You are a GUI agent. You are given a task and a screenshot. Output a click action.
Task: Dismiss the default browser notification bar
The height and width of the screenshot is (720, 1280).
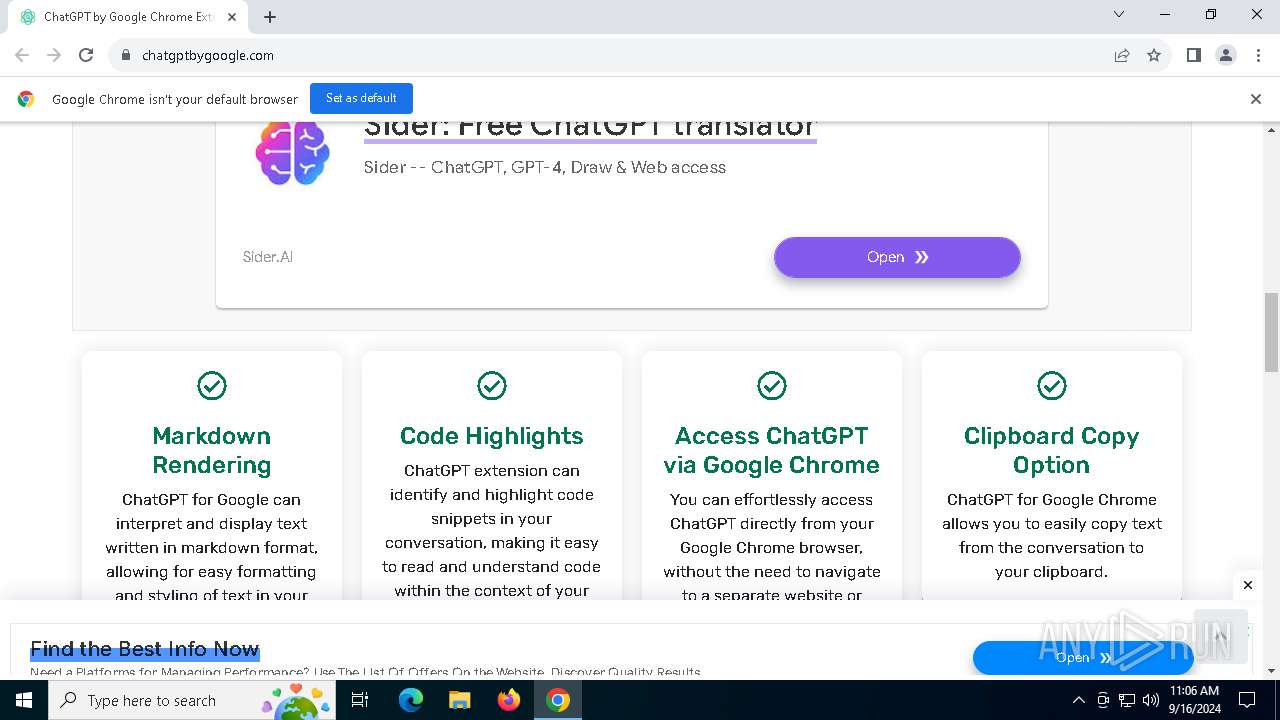click(x=1256, y=99)
